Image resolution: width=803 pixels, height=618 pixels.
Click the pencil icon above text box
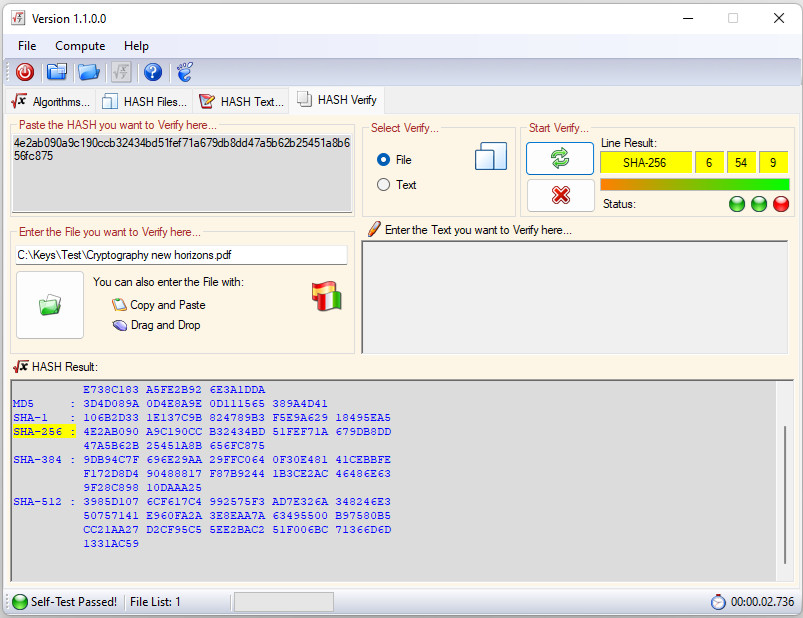pos(374,228)
